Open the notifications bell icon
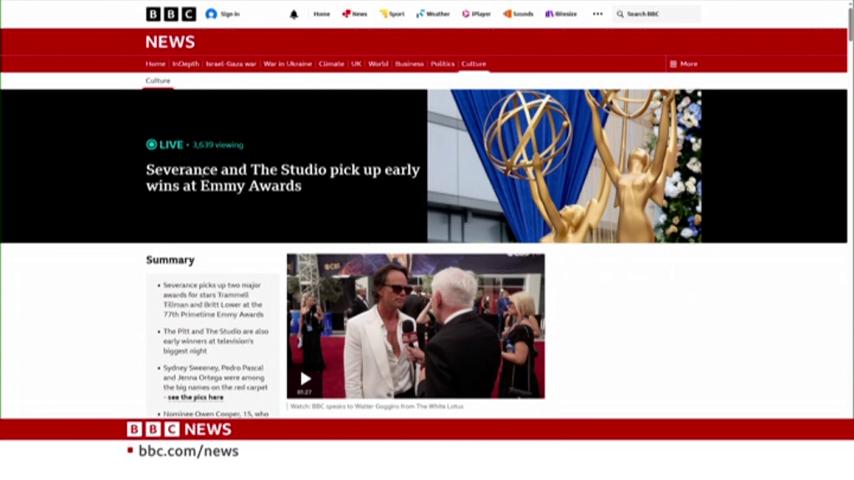Screen dimensions: 854x480 (x=294, y=14)
